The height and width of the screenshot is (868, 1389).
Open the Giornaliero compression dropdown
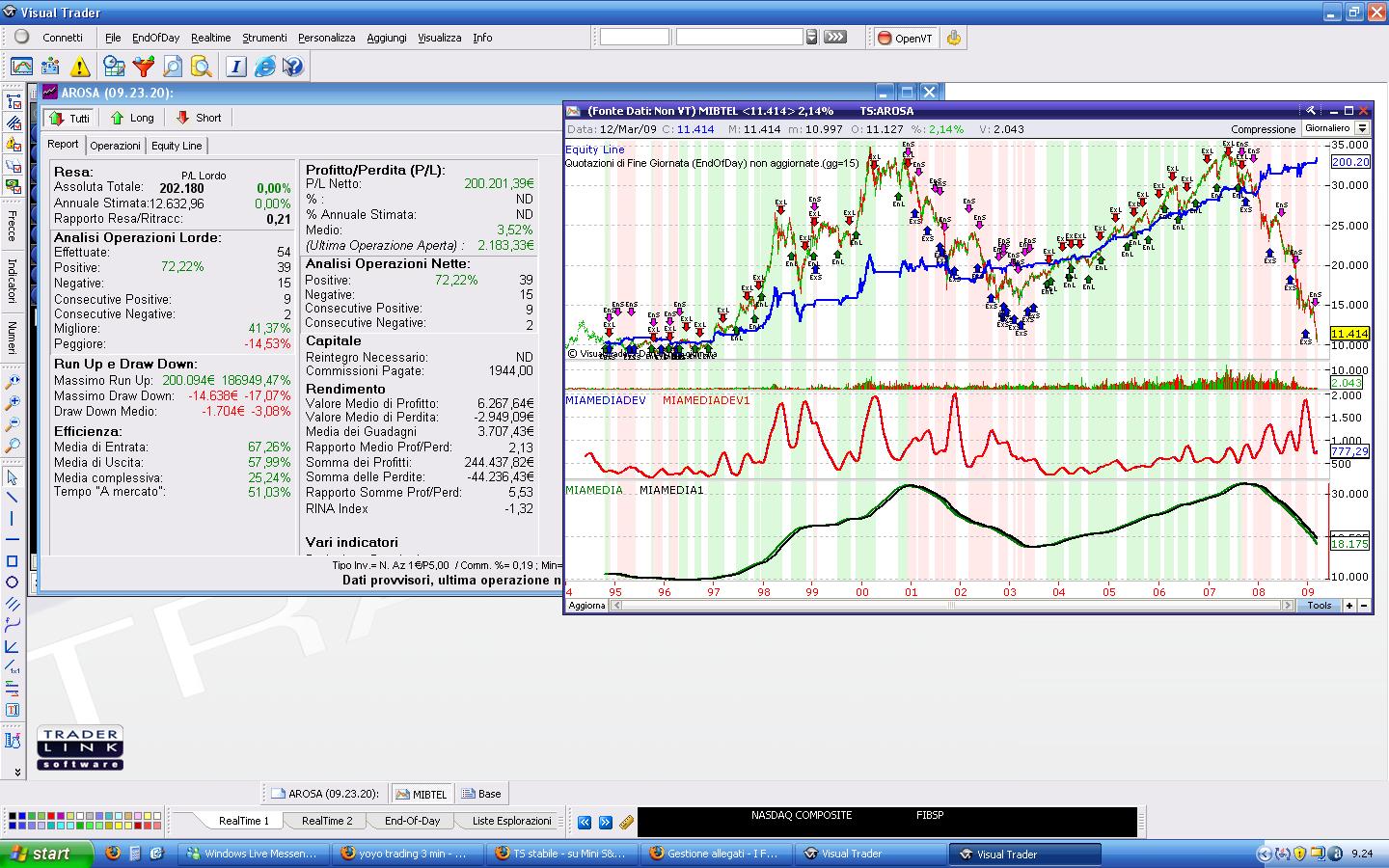1363,128
